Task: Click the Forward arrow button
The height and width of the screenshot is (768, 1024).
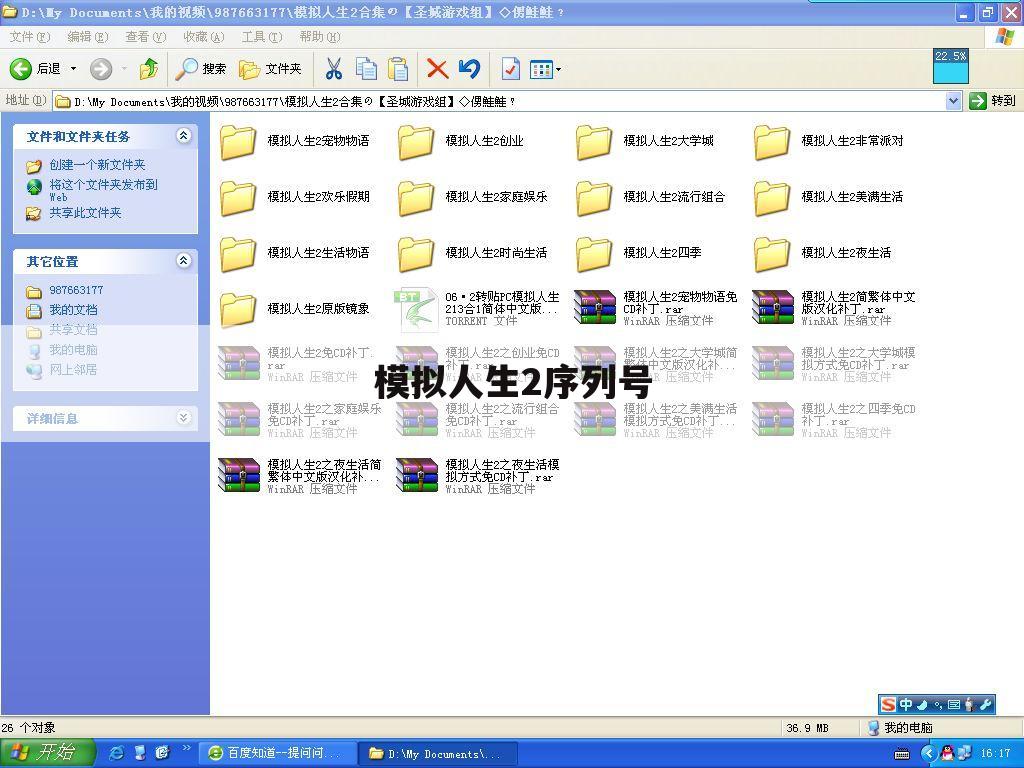Action: 101,69
